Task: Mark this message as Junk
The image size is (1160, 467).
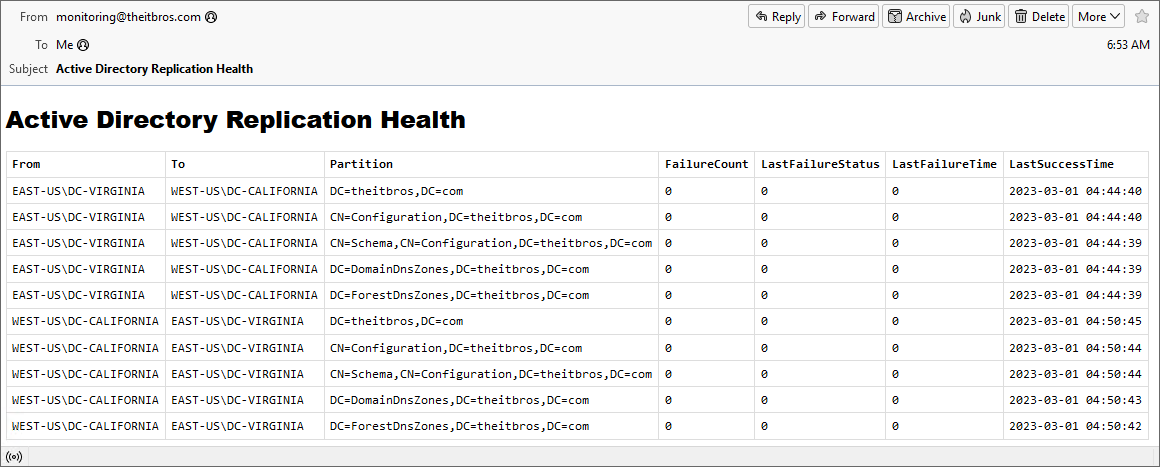Action: pos(979,17)
